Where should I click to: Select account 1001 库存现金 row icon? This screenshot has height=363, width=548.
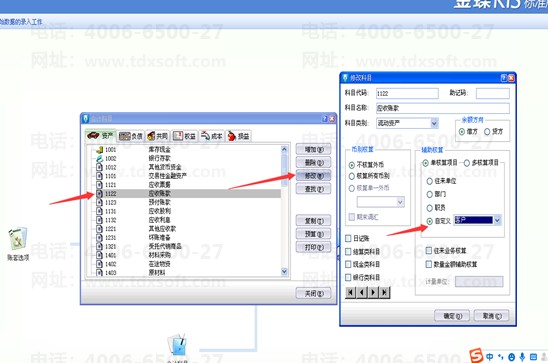(x=99, y=150)
